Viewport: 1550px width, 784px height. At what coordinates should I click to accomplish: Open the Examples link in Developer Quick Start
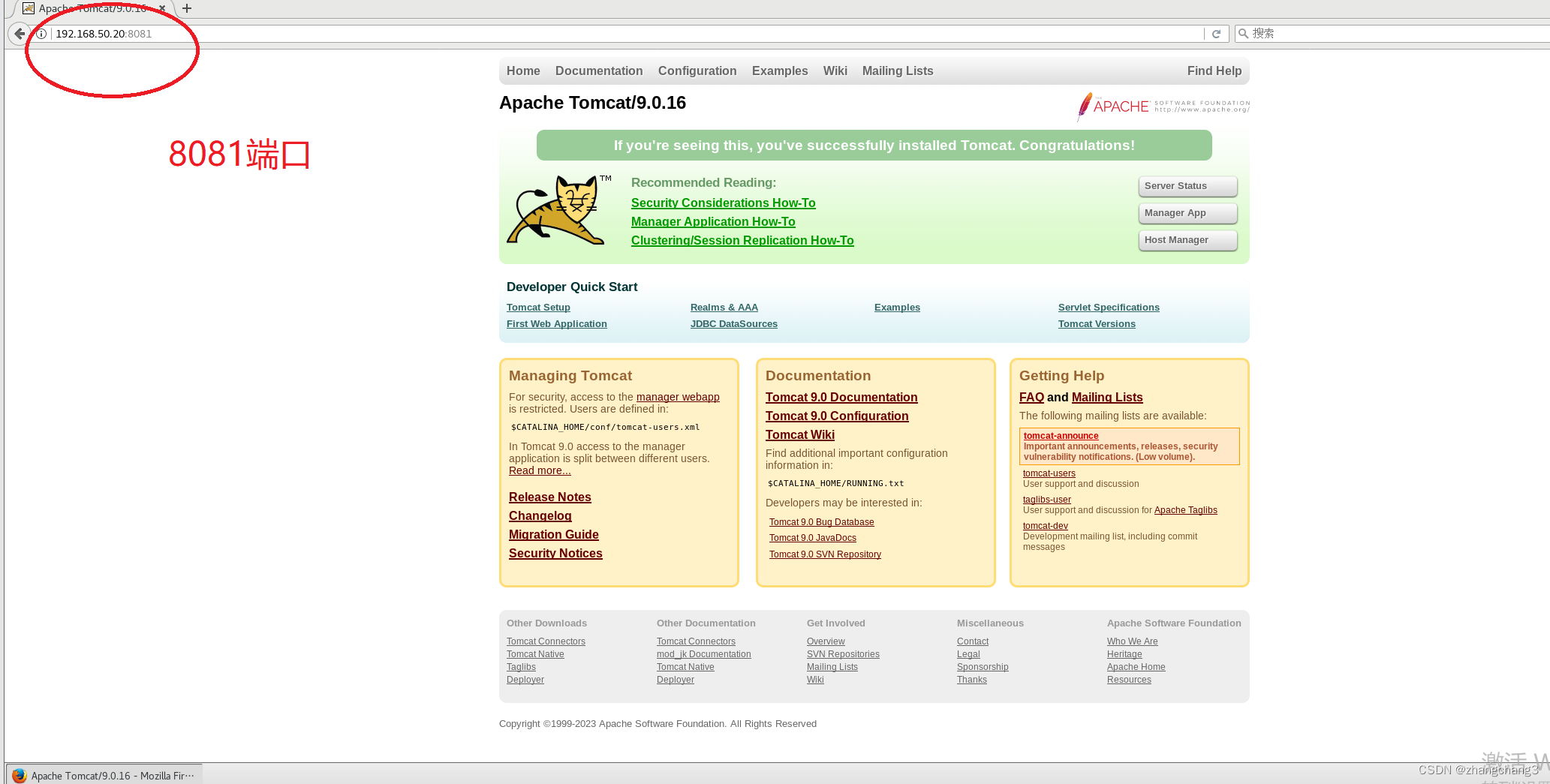[x=897, y=308]
